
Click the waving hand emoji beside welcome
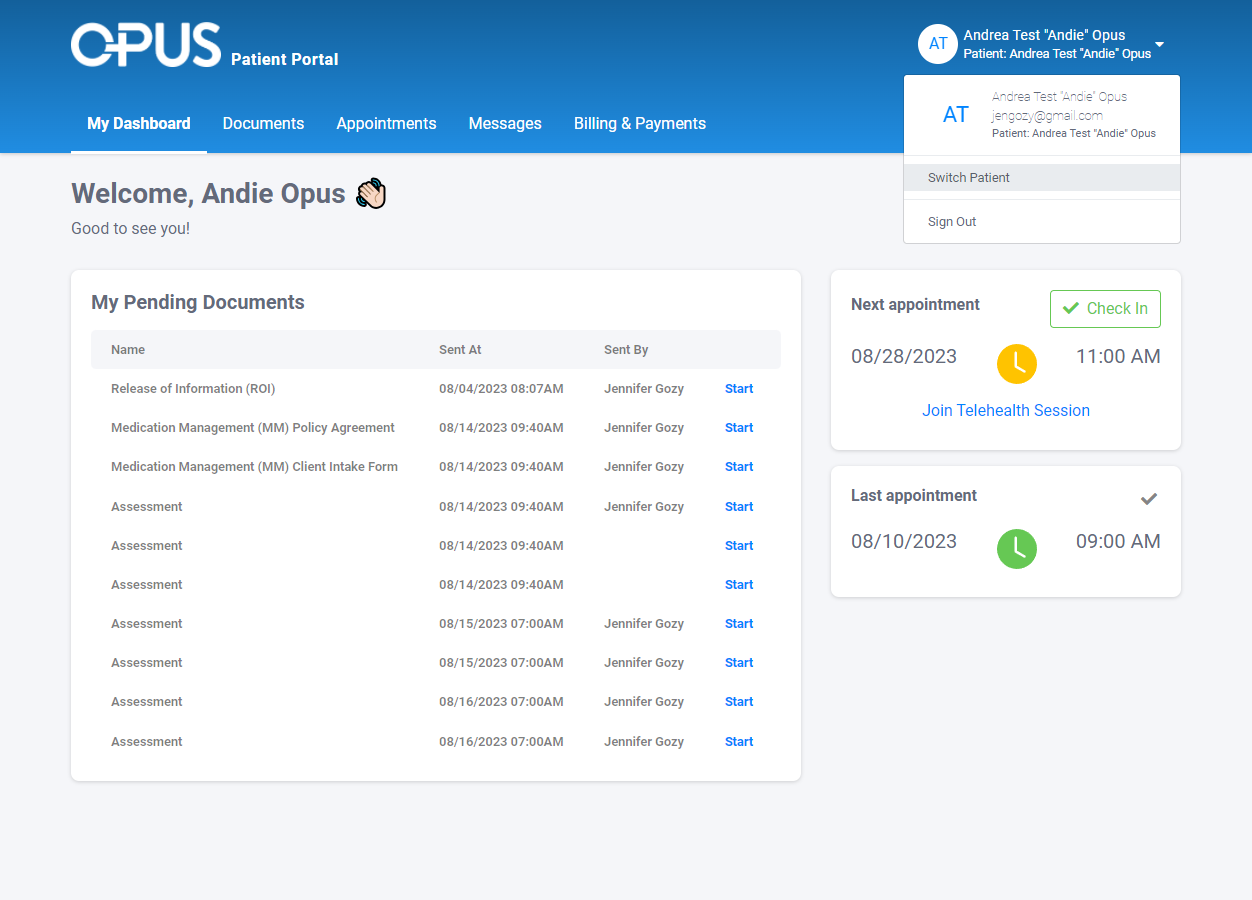(x=371, y=193)
